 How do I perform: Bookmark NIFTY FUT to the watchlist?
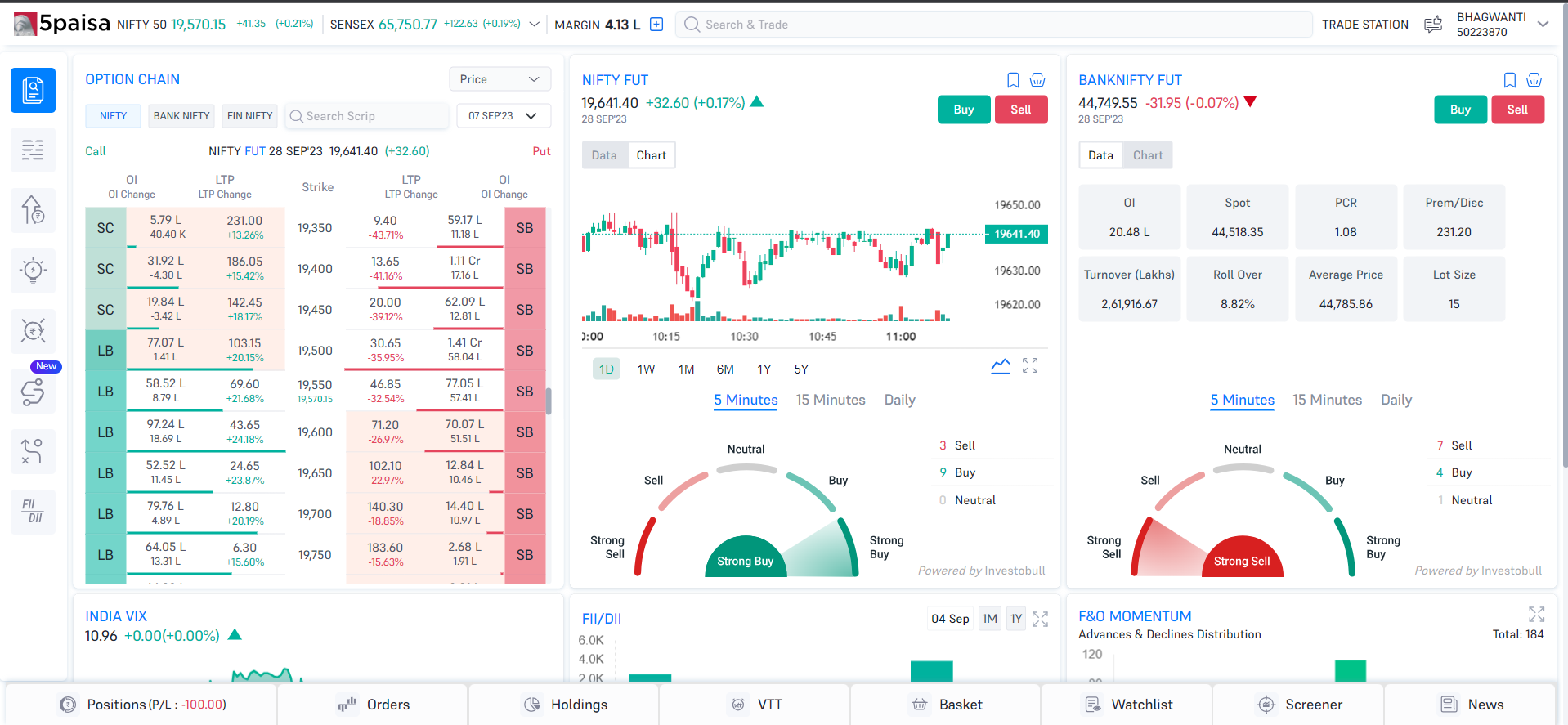click(x=1013, y=80)
